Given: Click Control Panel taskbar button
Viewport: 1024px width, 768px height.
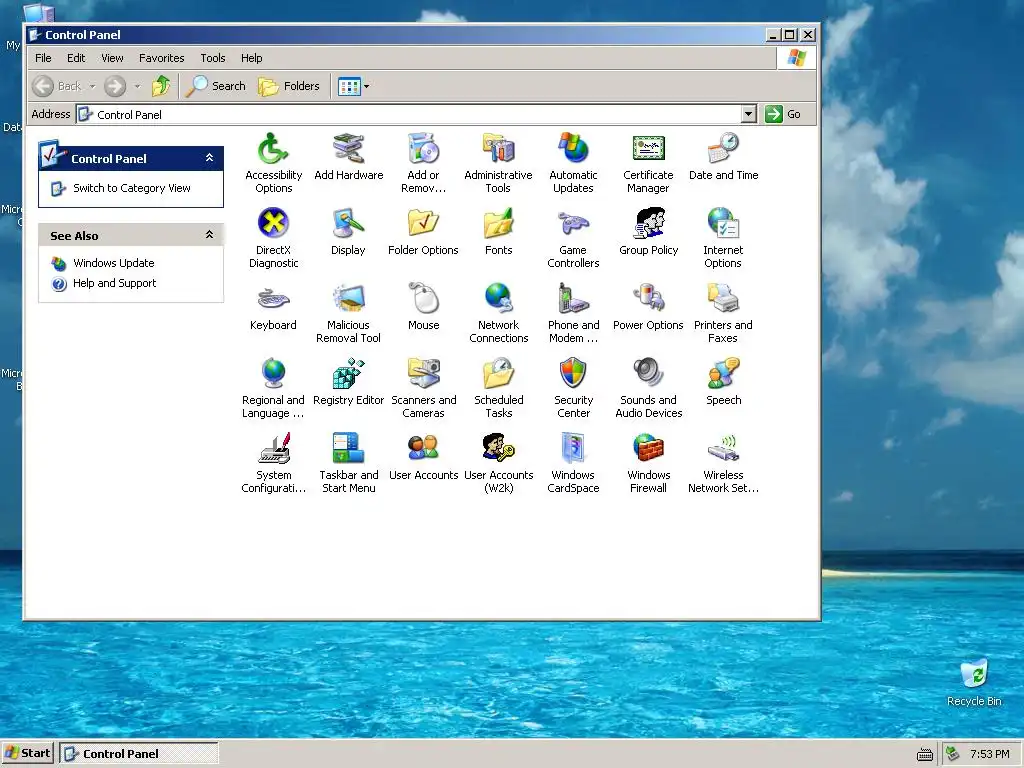Looking at the screenshot, I should pos(138,754).
